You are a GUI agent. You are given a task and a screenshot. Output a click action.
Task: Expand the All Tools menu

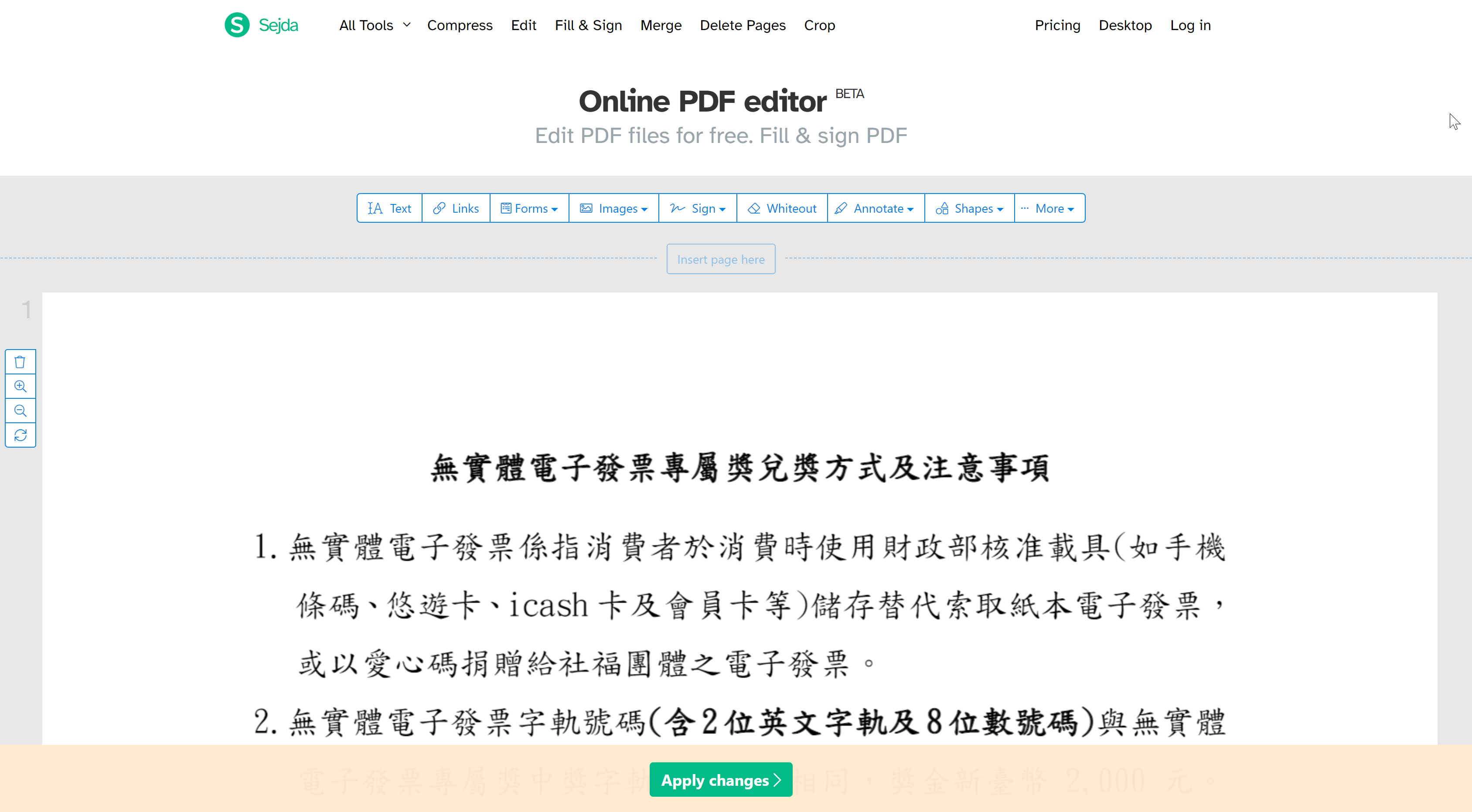tap(375, 25)
